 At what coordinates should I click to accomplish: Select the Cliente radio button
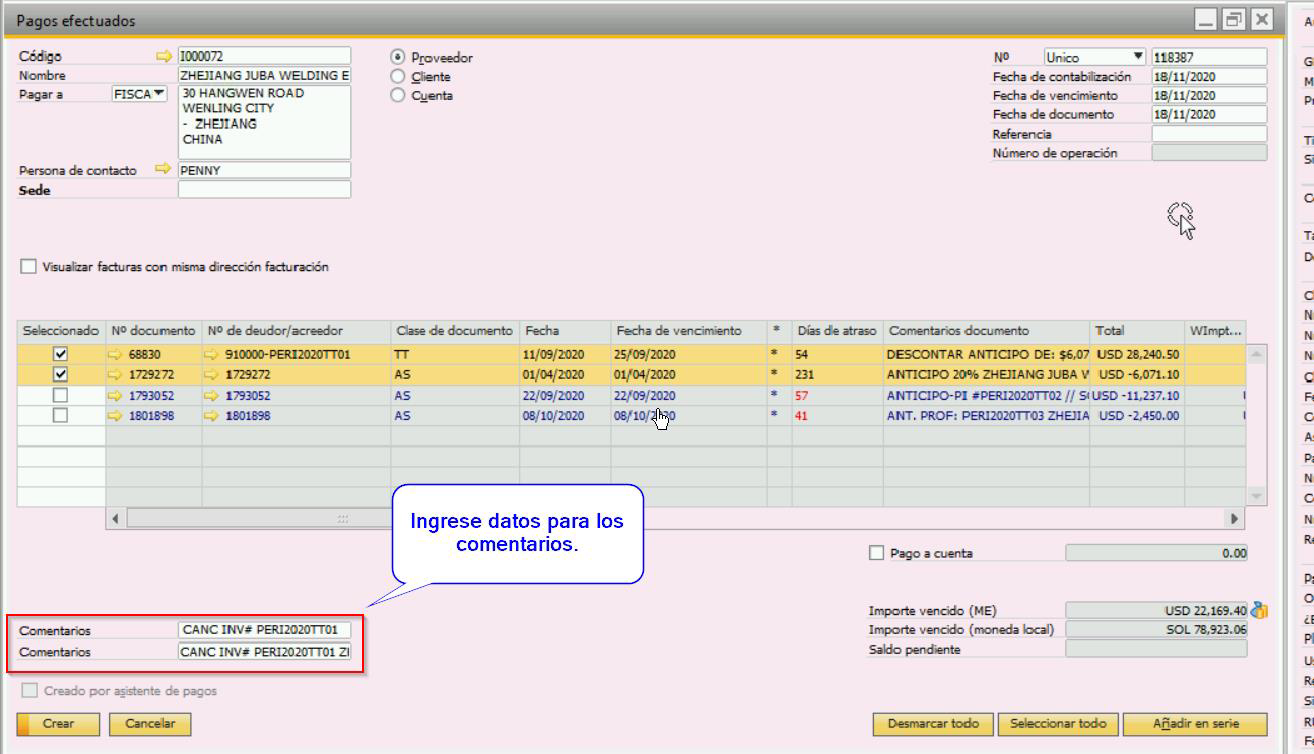click(398, 77)
